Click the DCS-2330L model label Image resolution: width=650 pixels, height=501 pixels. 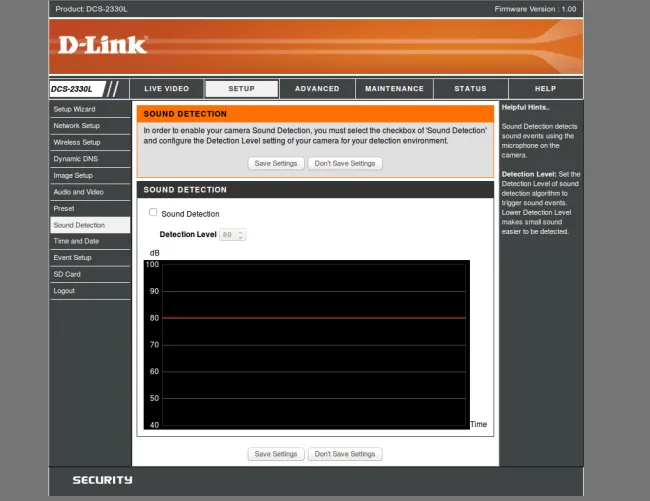point(72,89)
